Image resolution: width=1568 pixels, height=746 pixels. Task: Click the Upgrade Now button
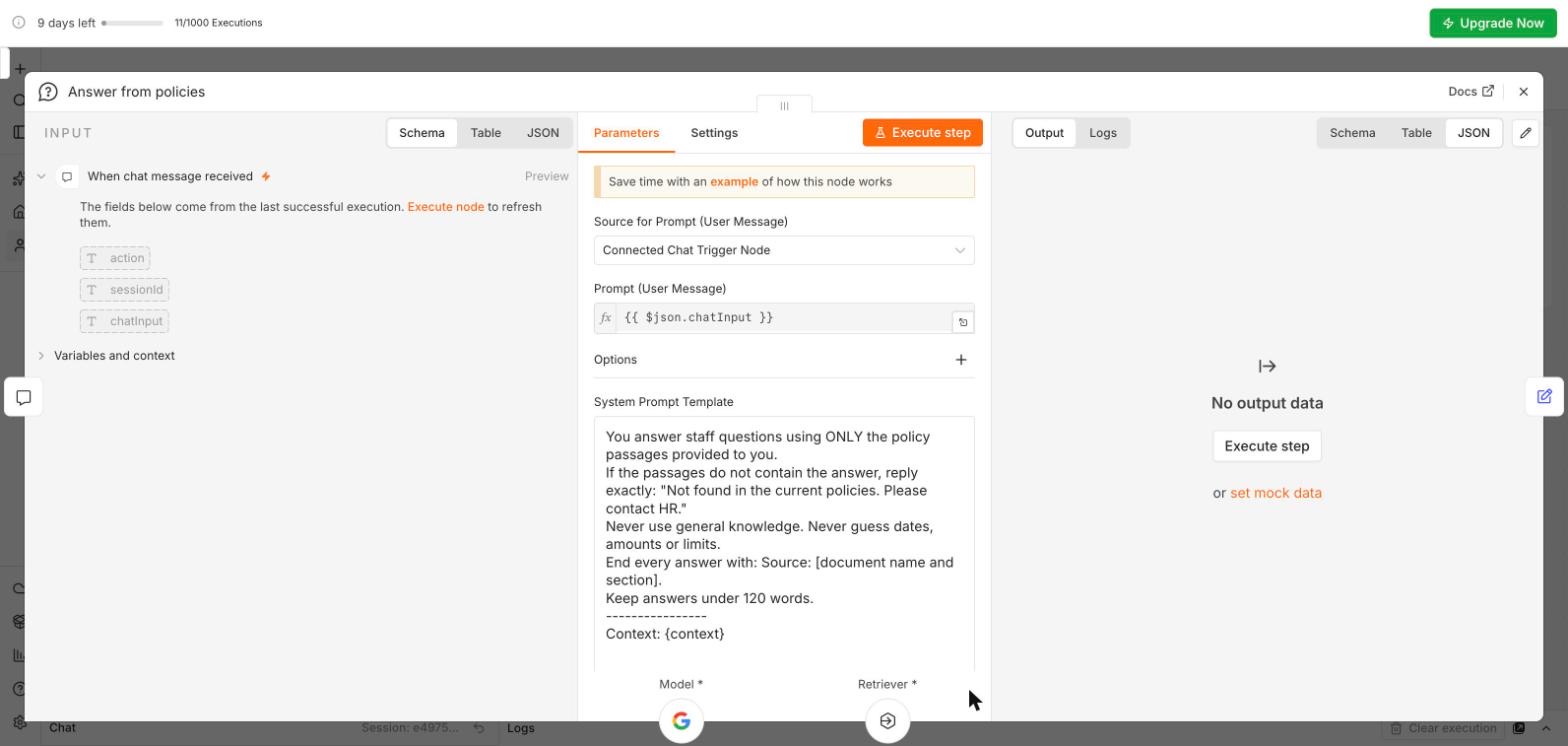pyautogui.click(x=1493, y=23)
